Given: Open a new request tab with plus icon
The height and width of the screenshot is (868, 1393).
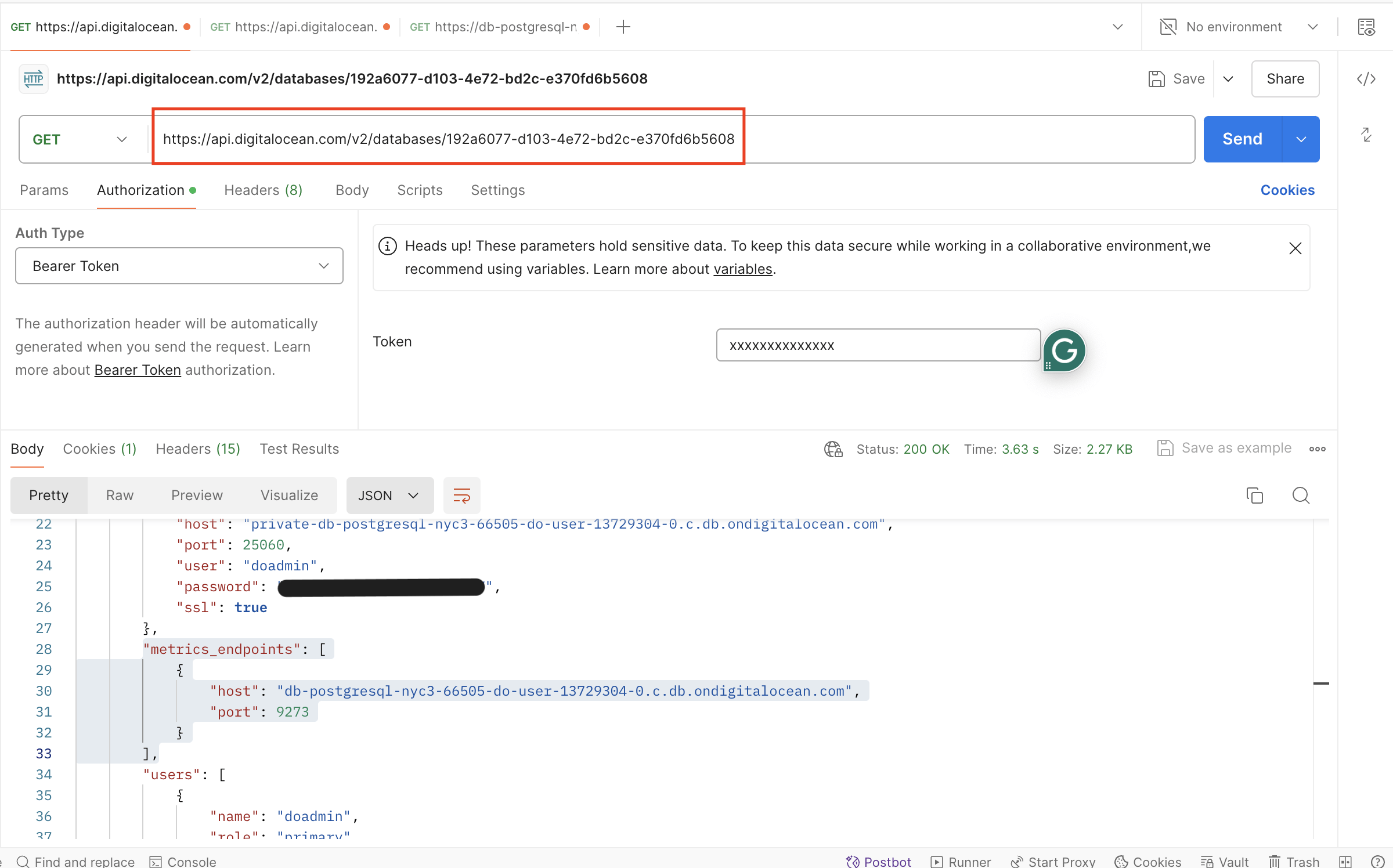Looking at the screenshot, I should click(623, 27).
